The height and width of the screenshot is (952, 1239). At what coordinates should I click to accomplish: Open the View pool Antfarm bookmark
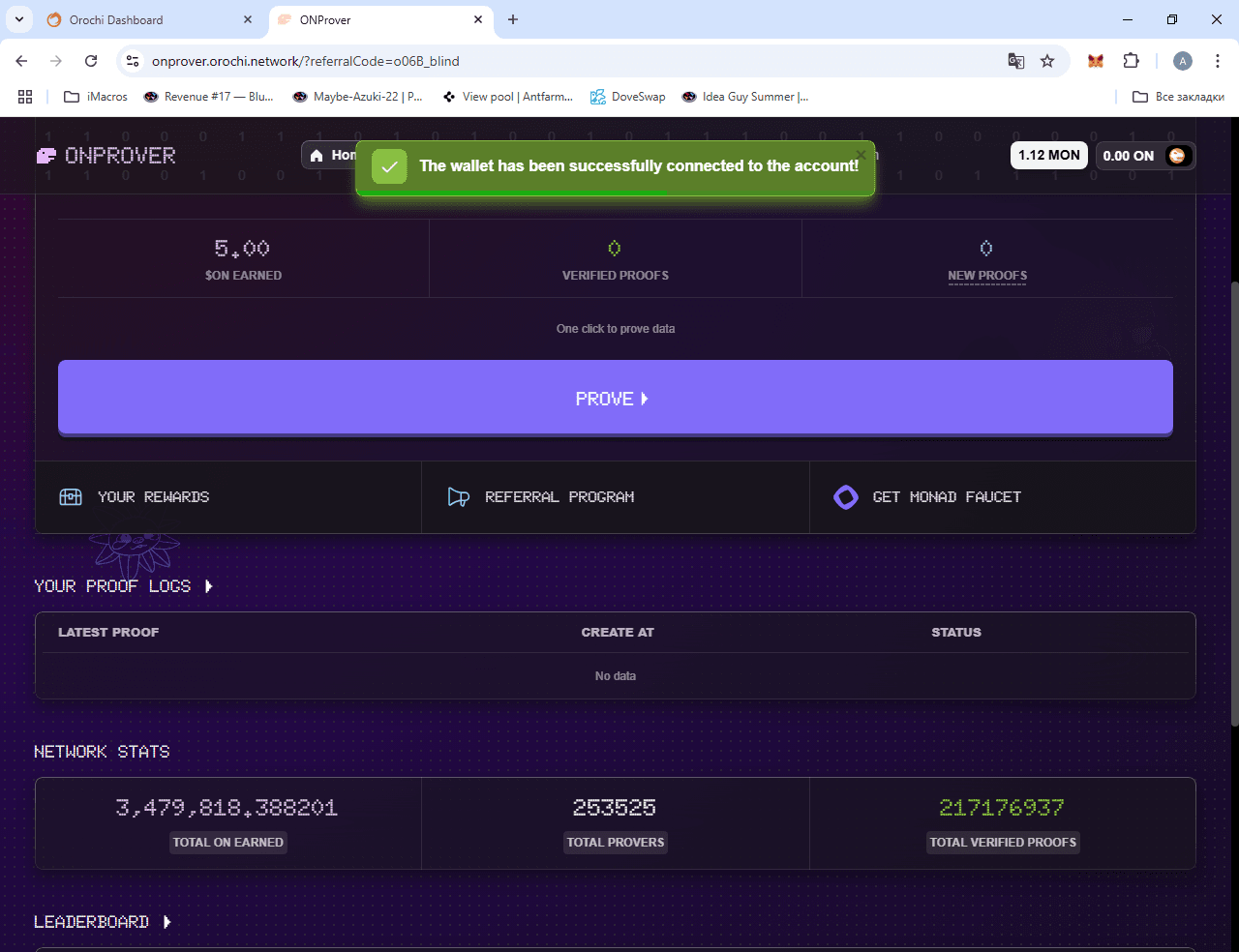(508, 97)
